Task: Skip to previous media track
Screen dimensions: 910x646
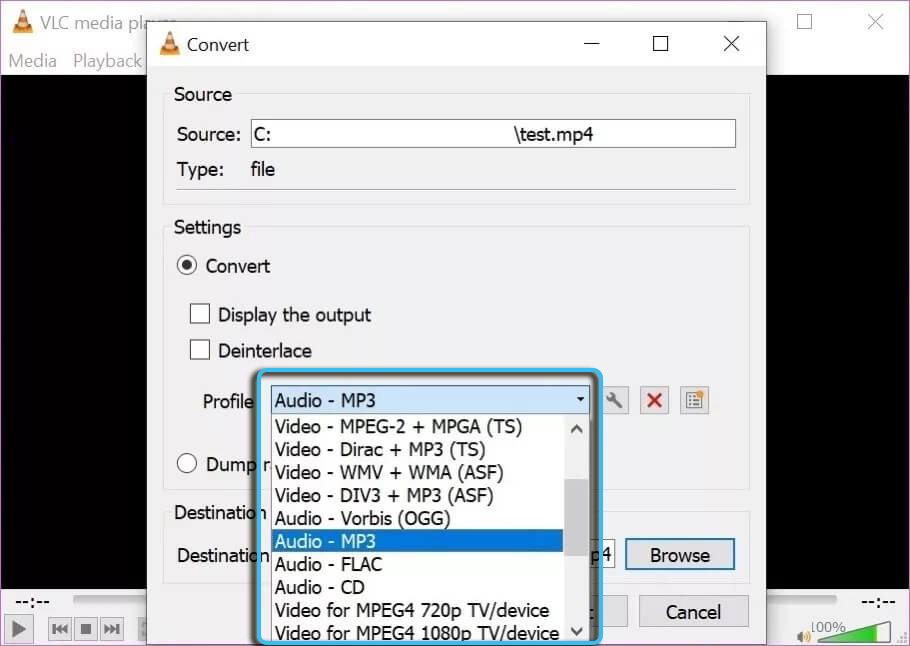Action: coord(60,629)
